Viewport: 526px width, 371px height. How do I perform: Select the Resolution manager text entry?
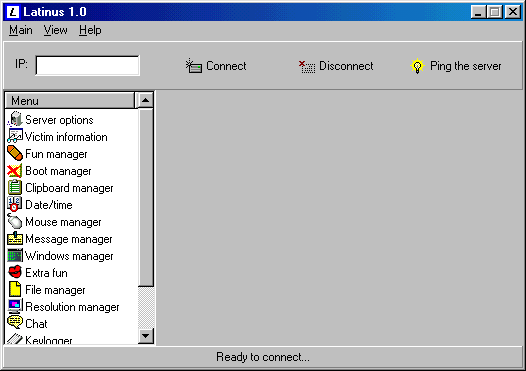(72, 307)
